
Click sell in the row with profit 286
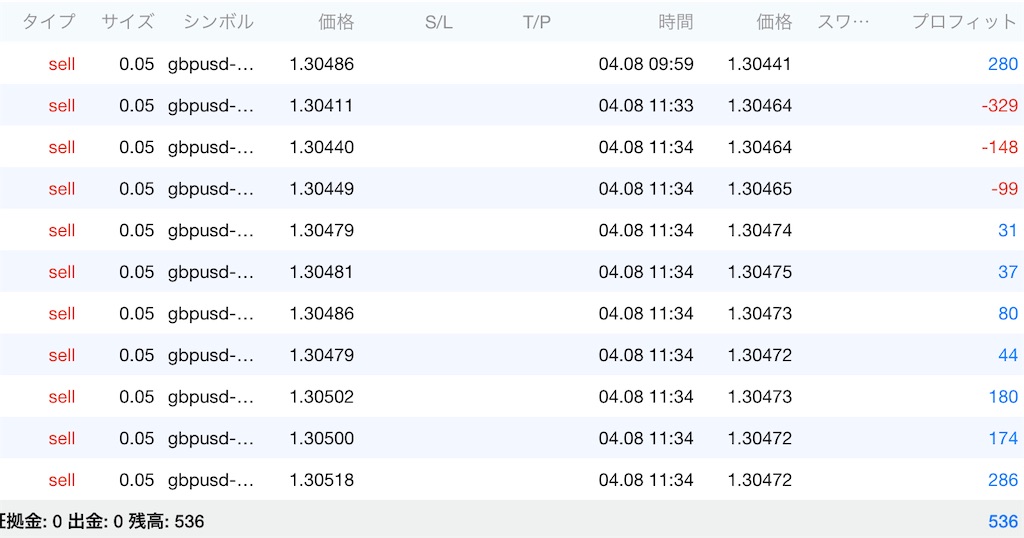pyautogui.click(x=61, y=481)
